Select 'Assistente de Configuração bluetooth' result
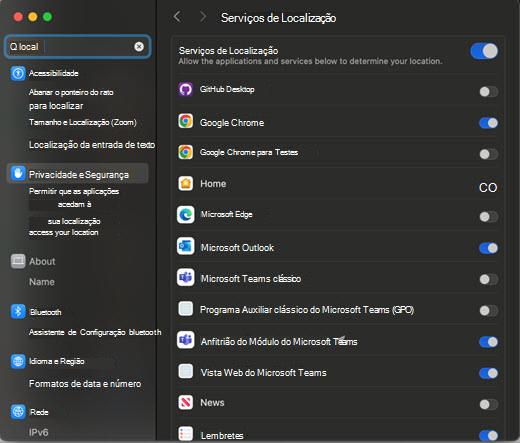Screen dimensions: 520x443 [95, 332]
